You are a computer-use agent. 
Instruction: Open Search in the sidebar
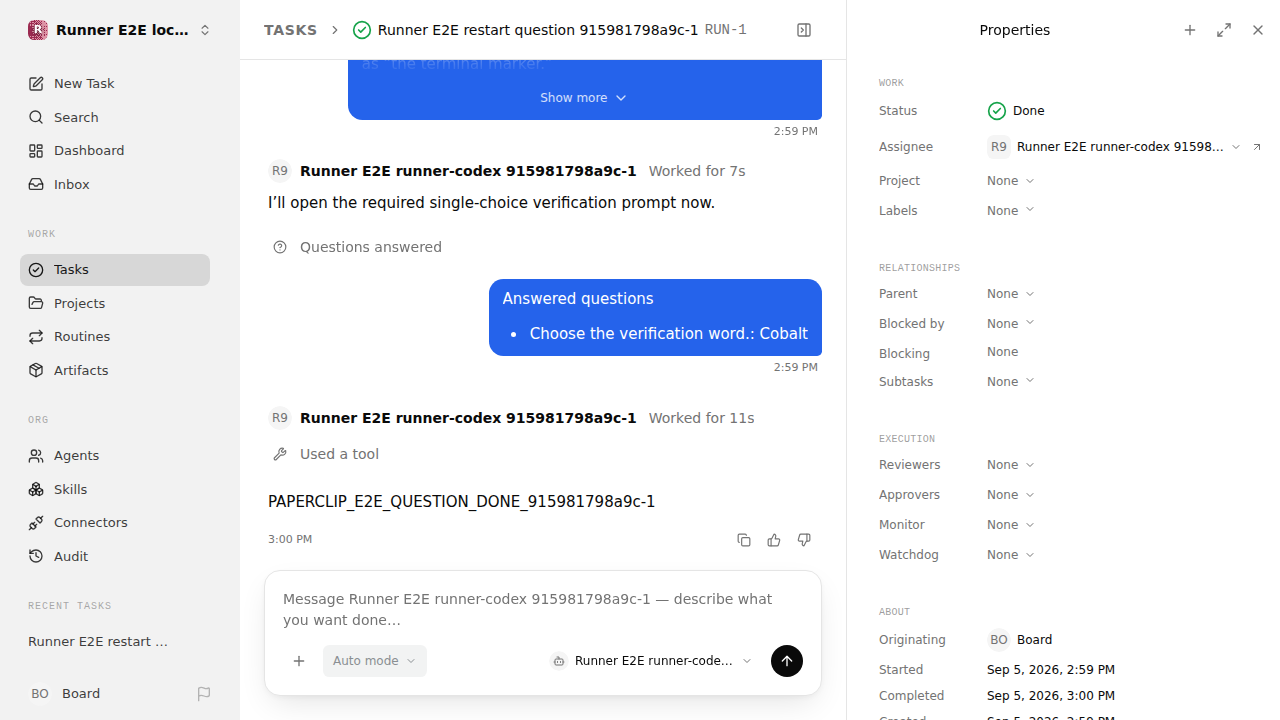coord(115,117)
